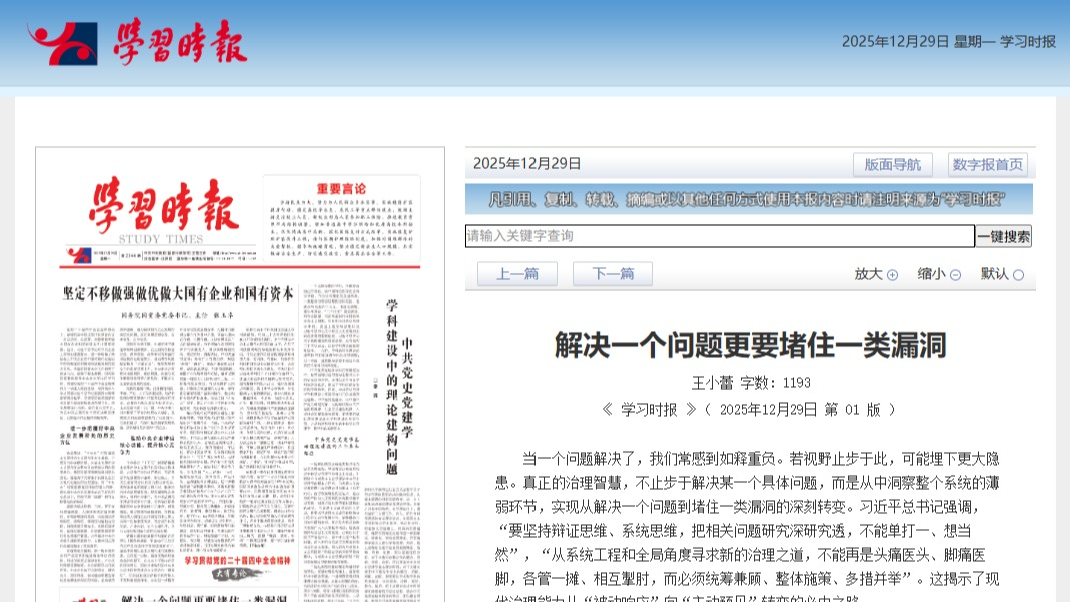Viewport: 1070px width, 602px height.
Task: Click the 缩小 shrink text label
Action: [x=931, y=274]
